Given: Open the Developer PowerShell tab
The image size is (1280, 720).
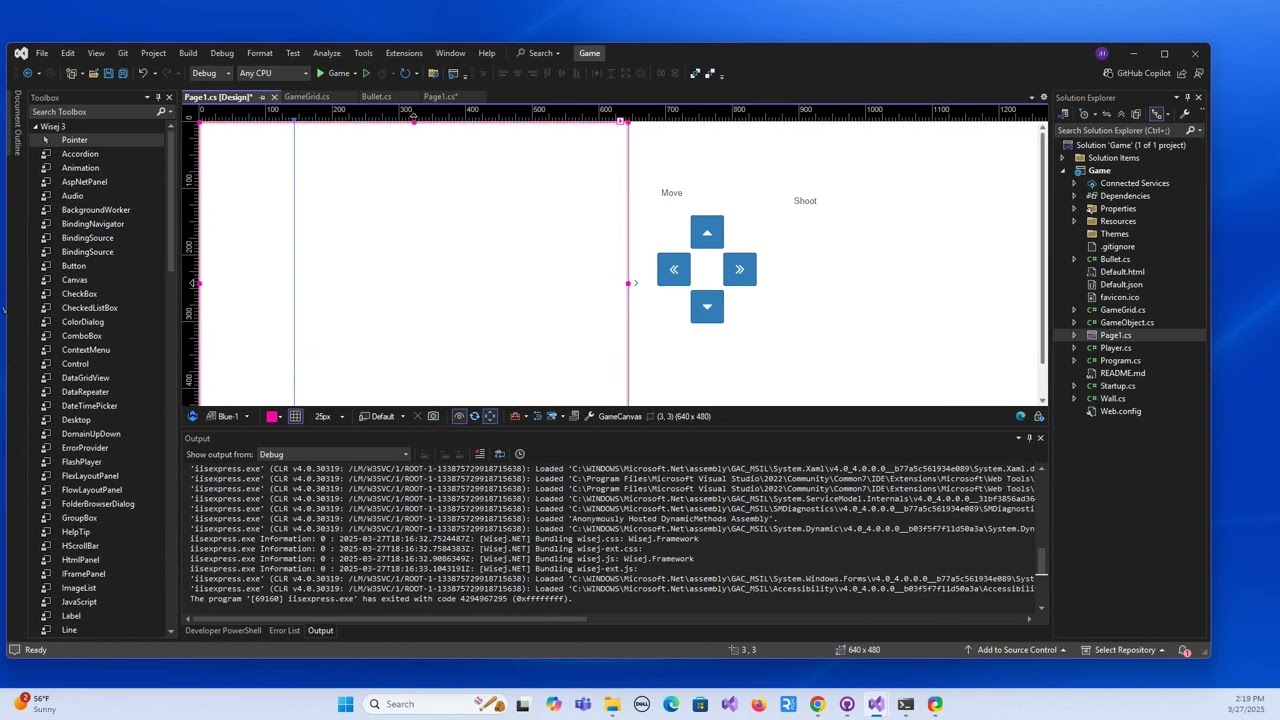Looking at the screenshot, I should pyautogui.click(x=223, y=631).
